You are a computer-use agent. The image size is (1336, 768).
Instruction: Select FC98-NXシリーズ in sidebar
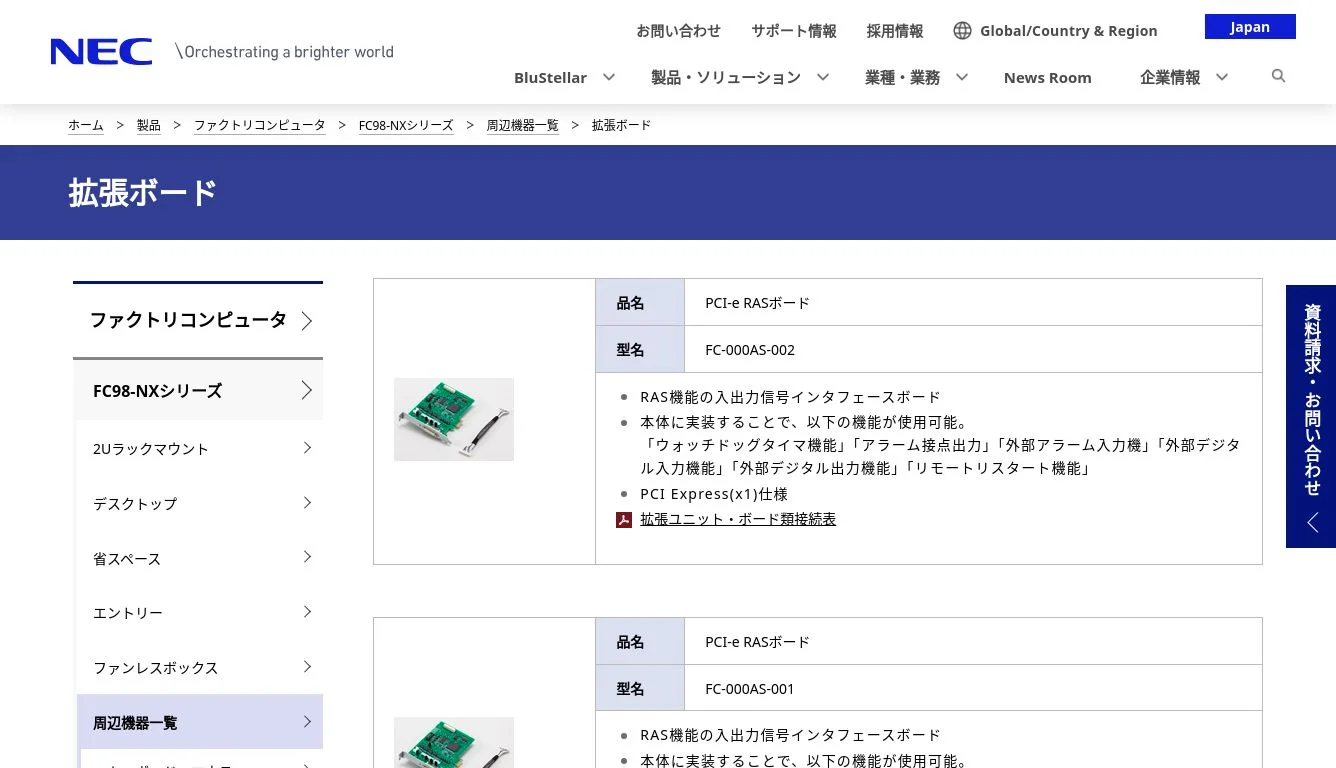coord(198,390)
